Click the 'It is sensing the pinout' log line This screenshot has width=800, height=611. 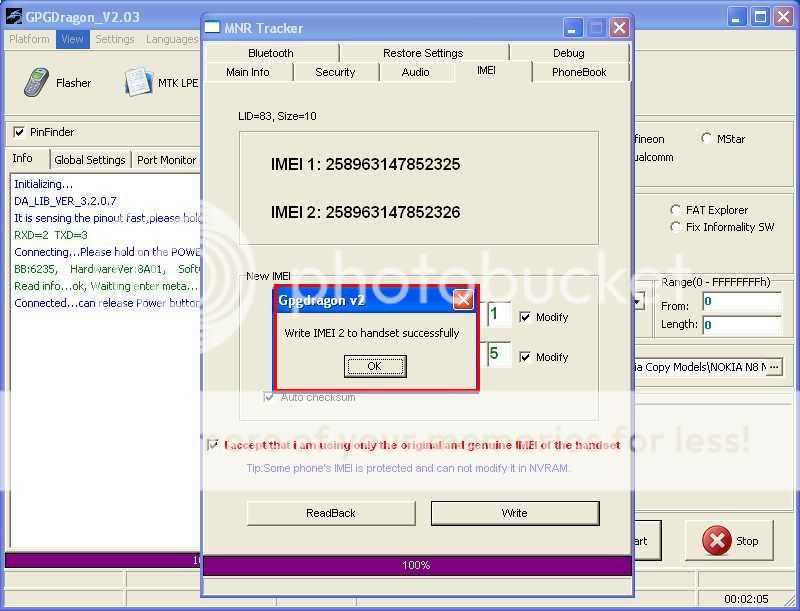pyautogui.click(x=107, y=218)
